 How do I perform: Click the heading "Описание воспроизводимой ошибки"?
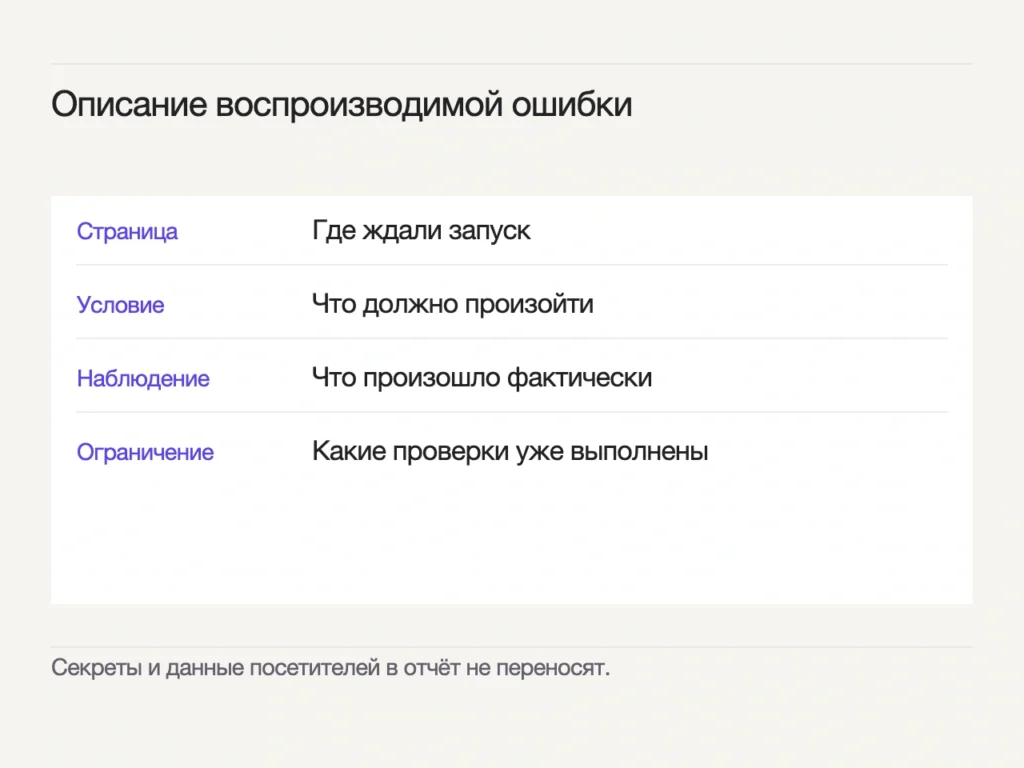342,105
